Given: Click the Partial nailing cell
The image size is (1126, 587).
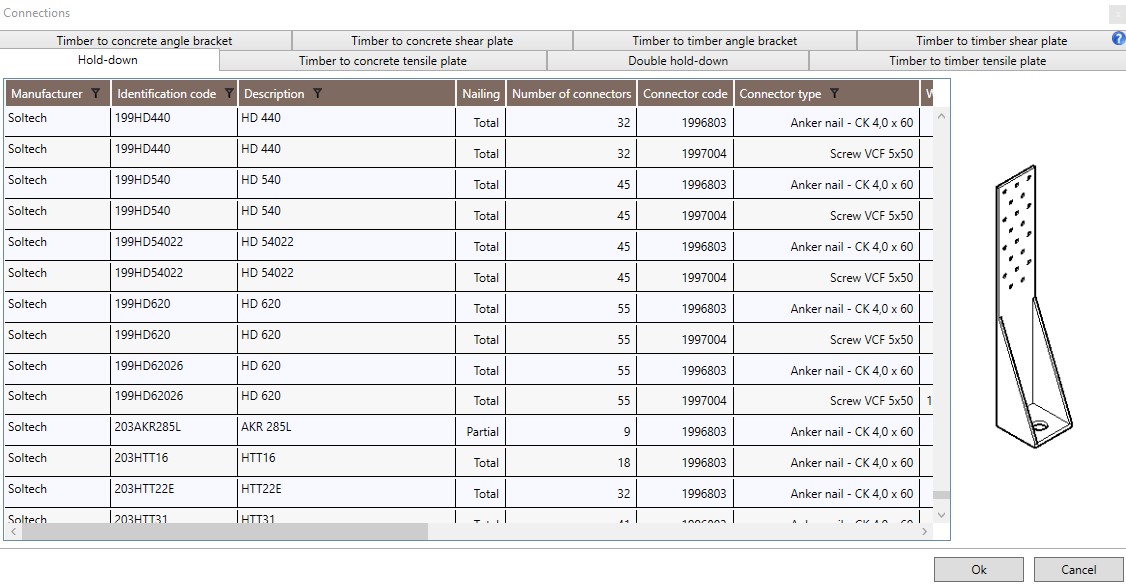Looking at the screenshot, I should 480,431.
